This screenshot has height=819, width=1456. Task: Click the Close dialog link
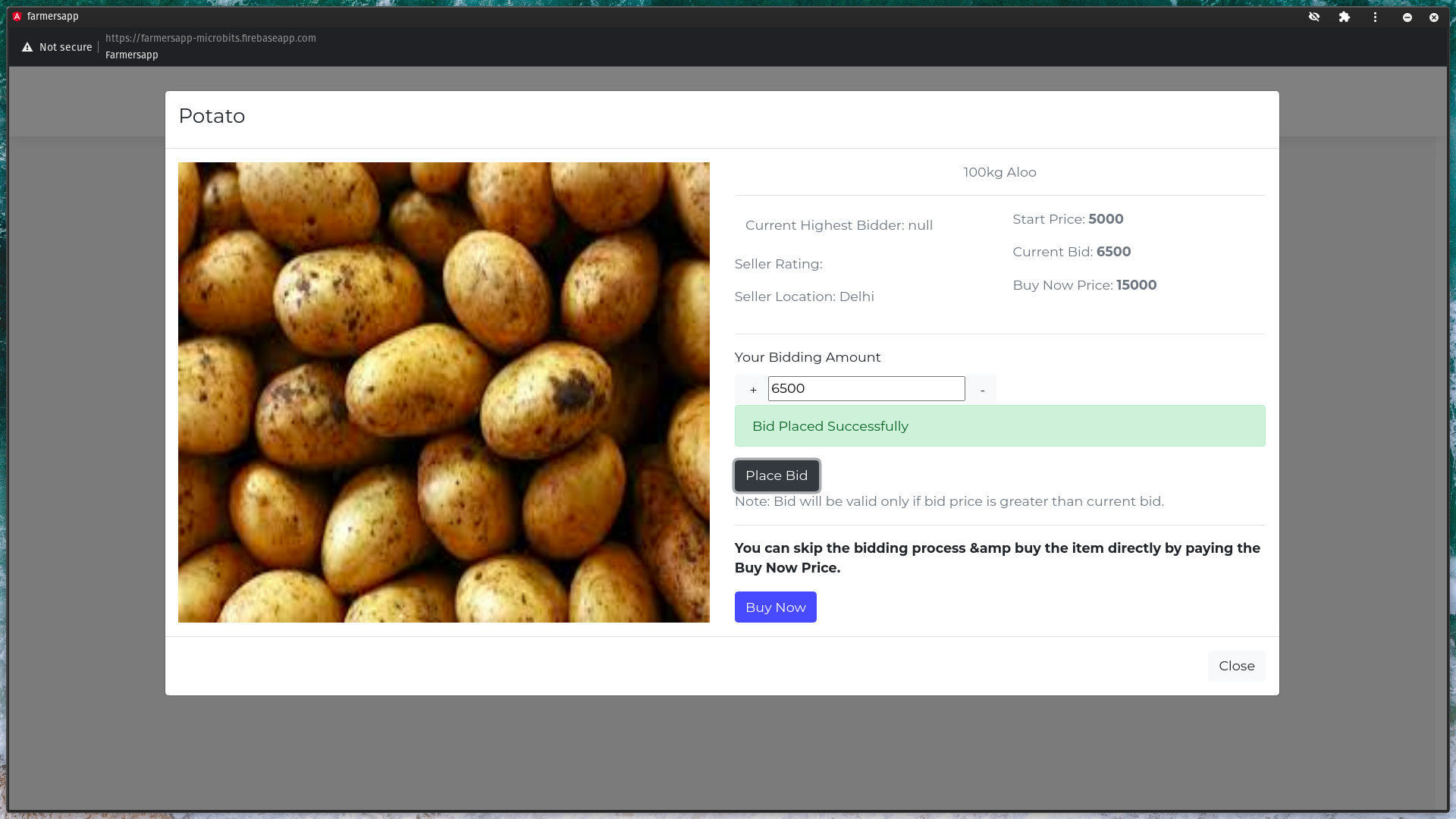pos(1236,665)
